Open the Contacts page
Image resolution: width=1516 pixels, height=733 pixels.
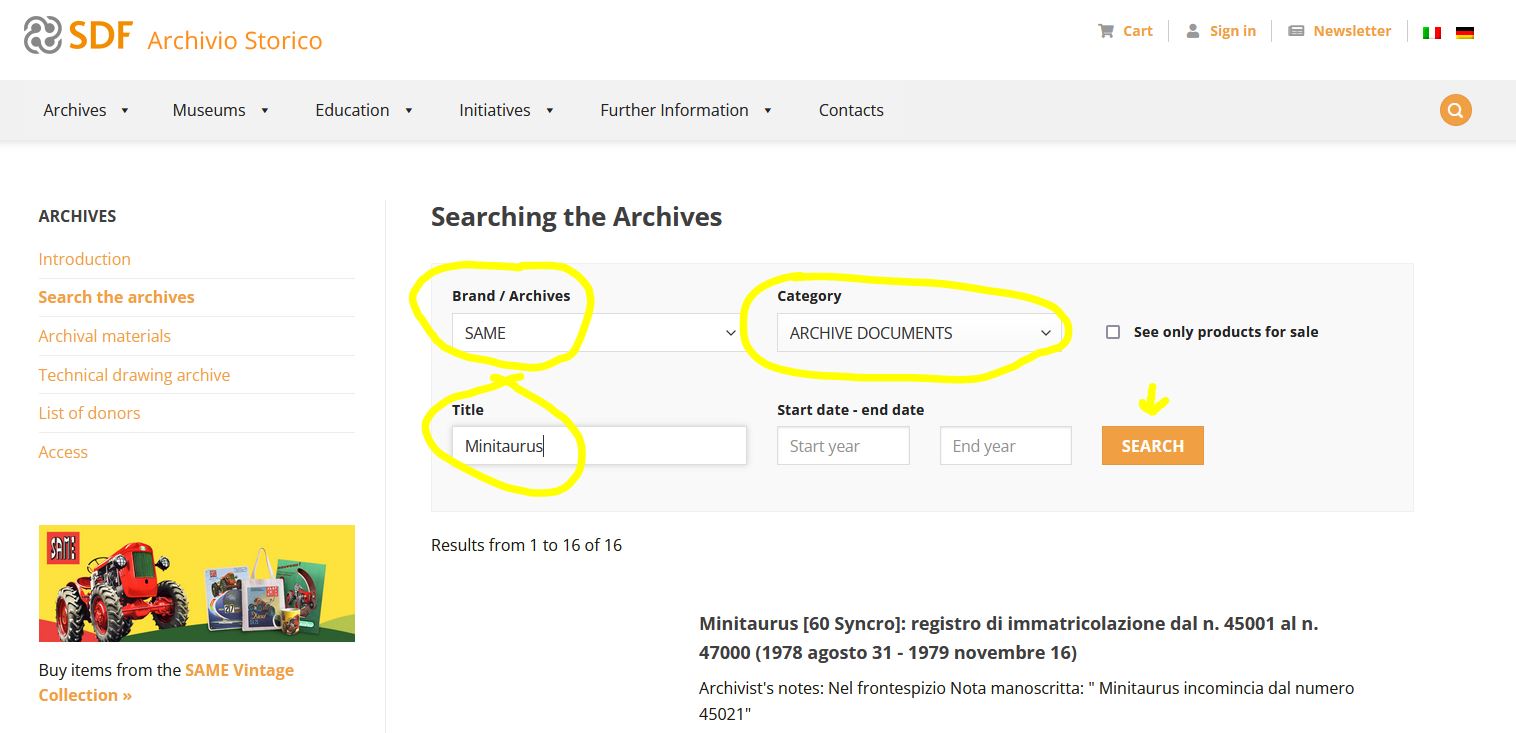(x=851, y=110)
